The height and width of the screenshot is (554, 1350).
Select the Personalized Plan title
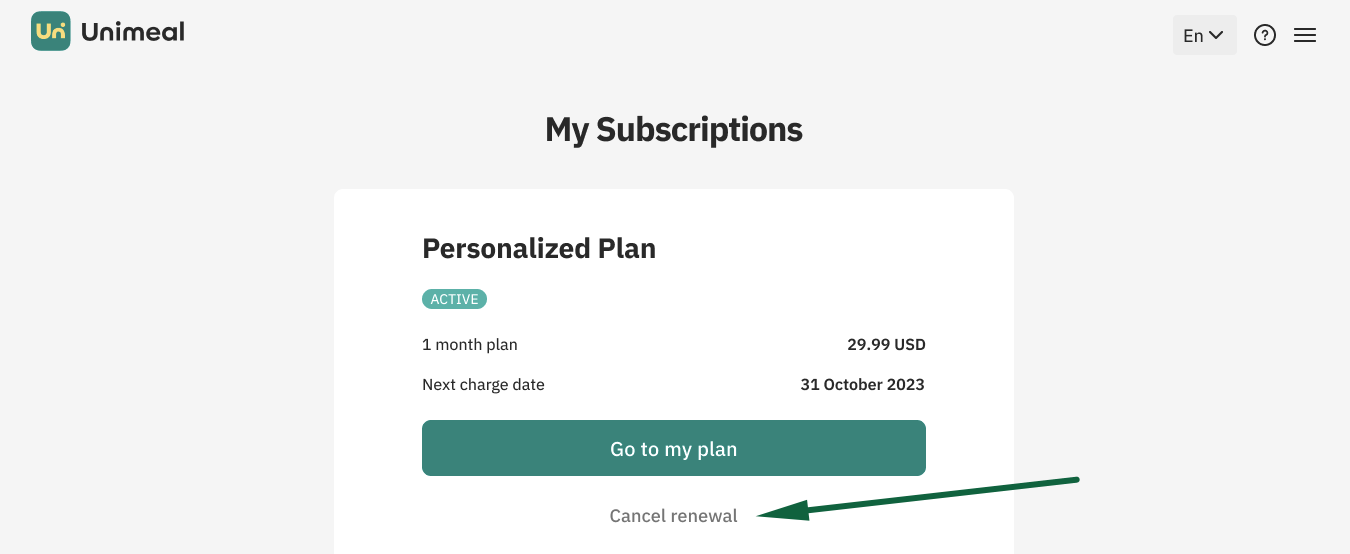click(x=539, y=248)
